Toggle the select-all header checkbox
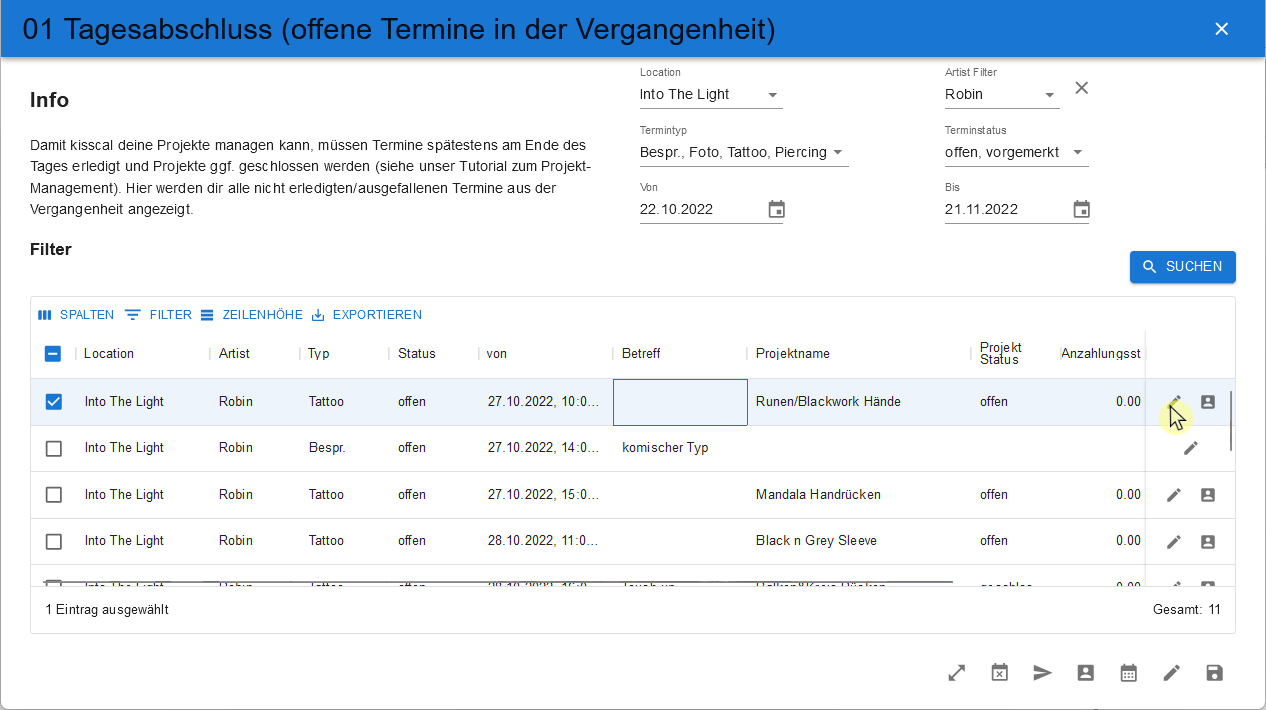 (54, 353)
